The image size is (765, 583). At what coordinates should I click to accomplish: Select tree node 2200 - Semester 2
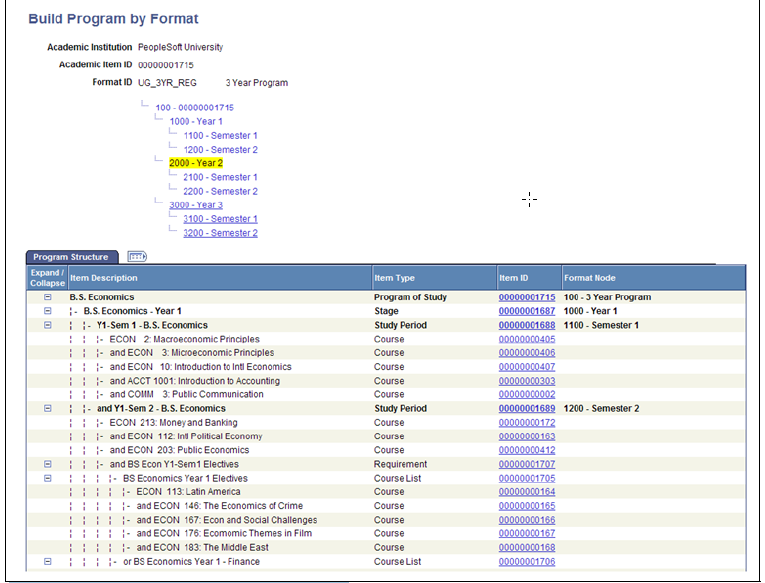(220, 191)
